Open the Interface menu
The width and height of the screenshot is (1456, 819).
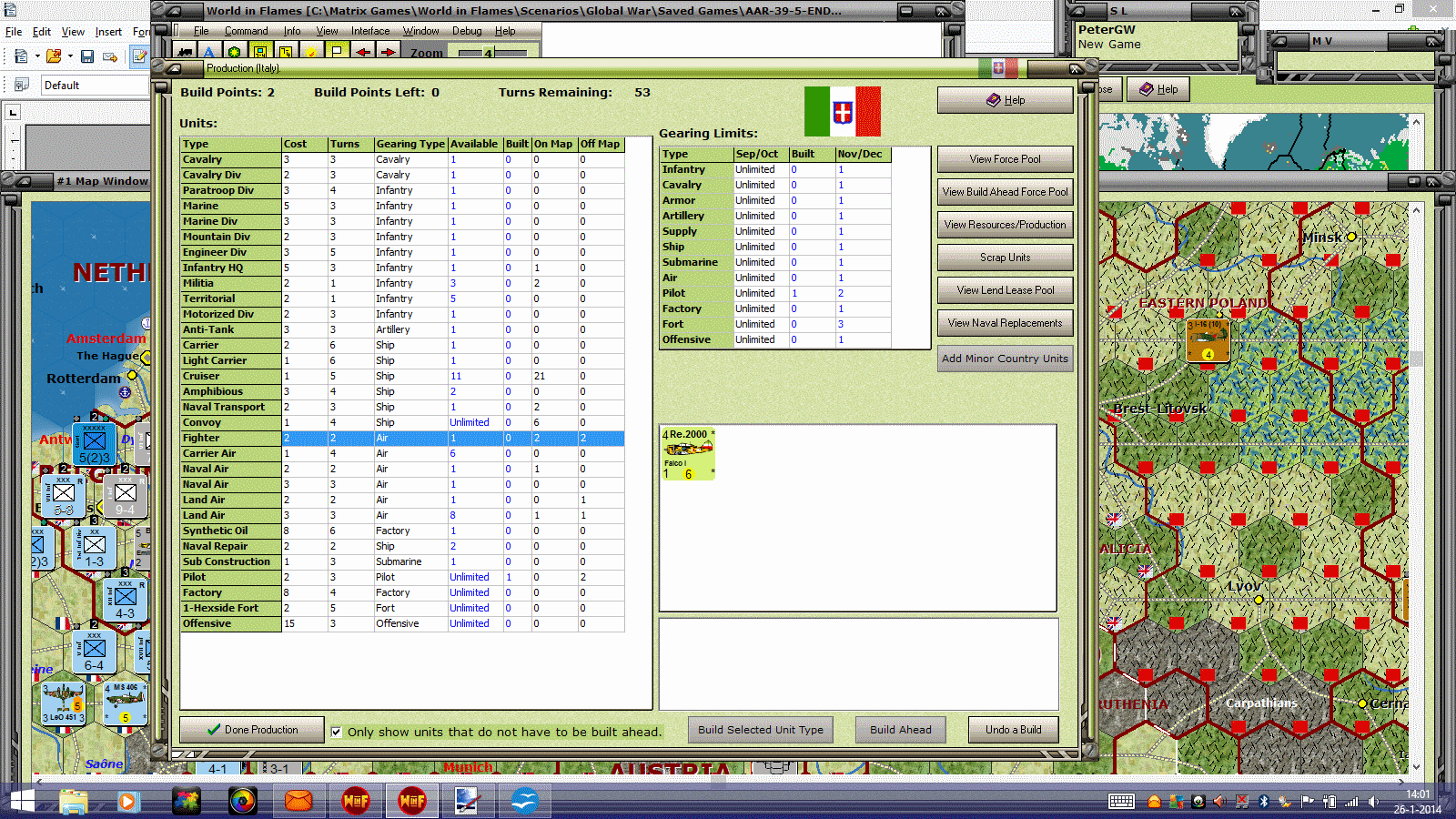(370, 31)
